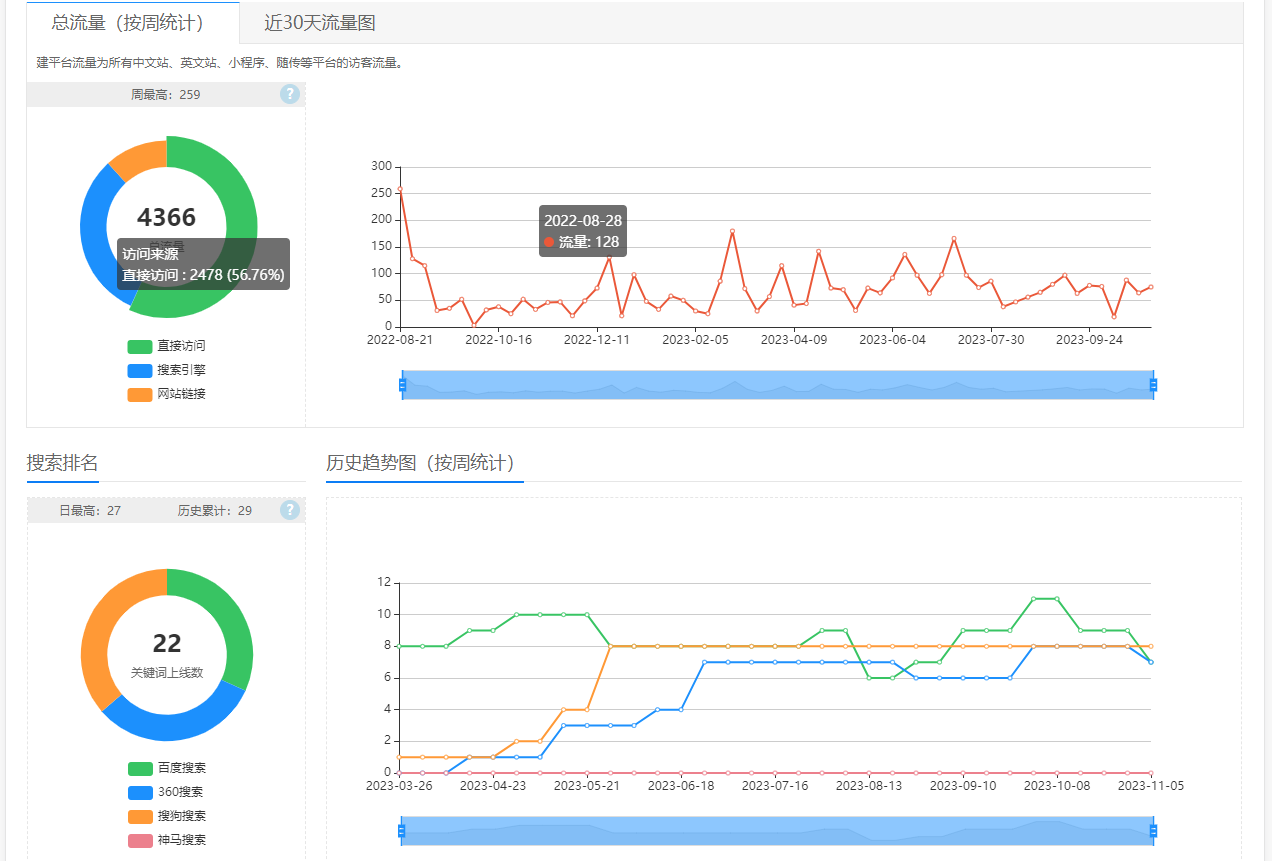Click the blue selected range of the traffic zoom bar
This screenshot has width=1272, height=861.
tap(778, 385)
